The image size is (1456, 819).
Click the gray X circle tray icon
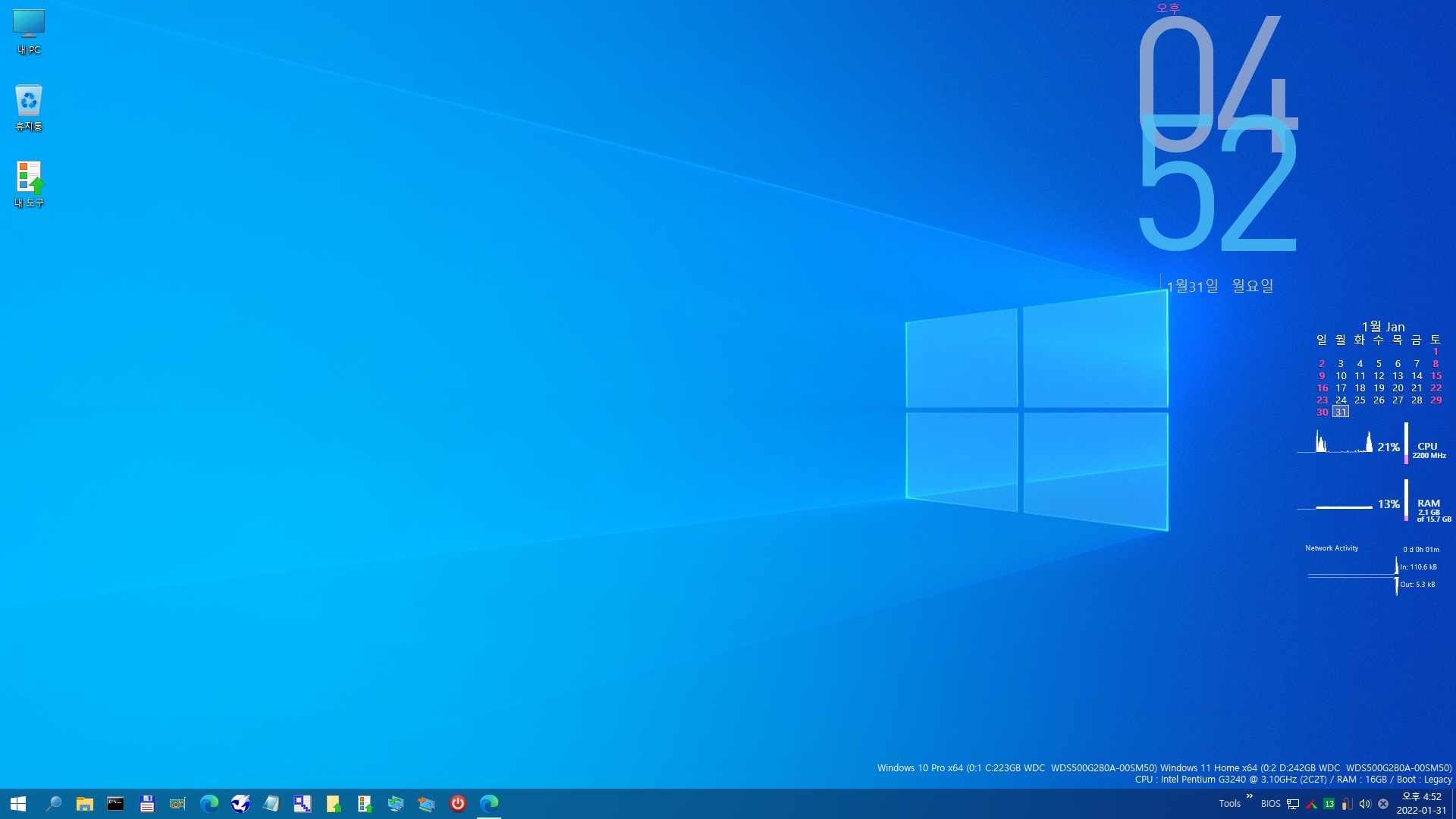click(x=1383, y=804)
